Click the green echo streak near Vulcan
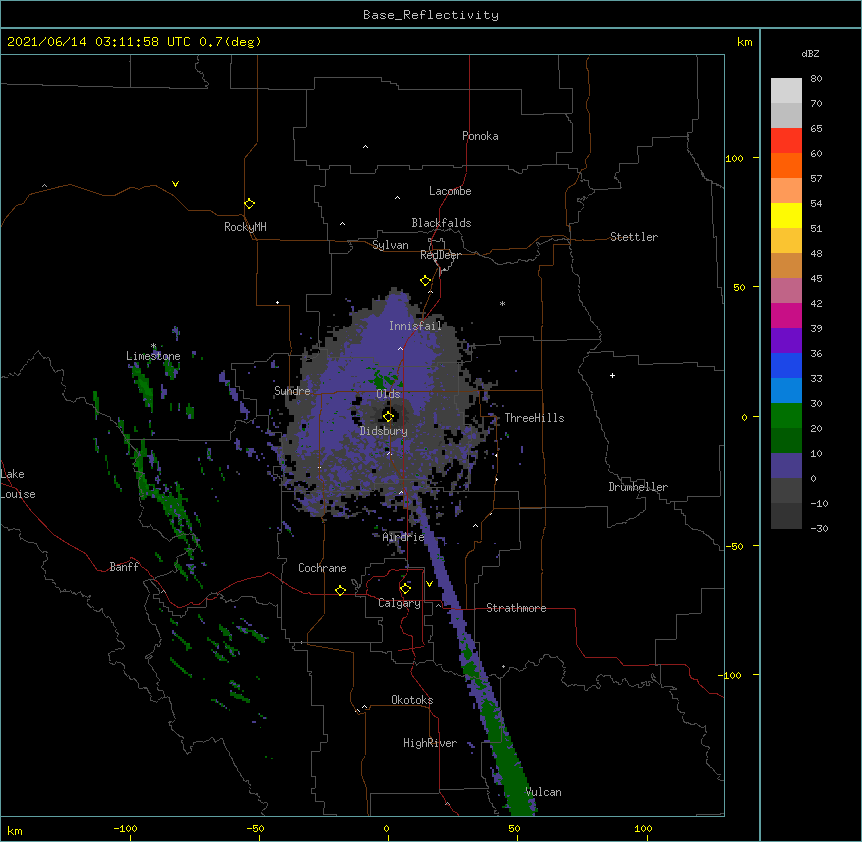This screenshot has width=862, height=842. point(511,769)
